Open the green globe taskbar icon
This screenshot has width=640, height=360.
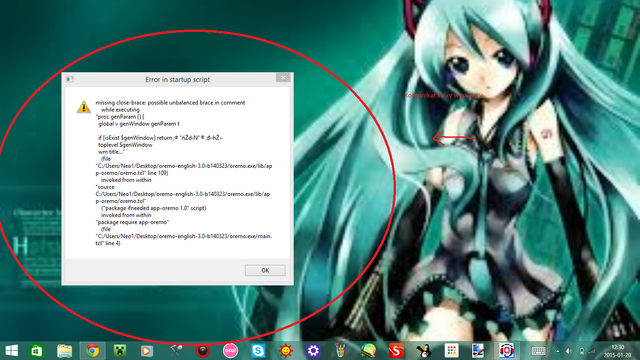[369, 351]
